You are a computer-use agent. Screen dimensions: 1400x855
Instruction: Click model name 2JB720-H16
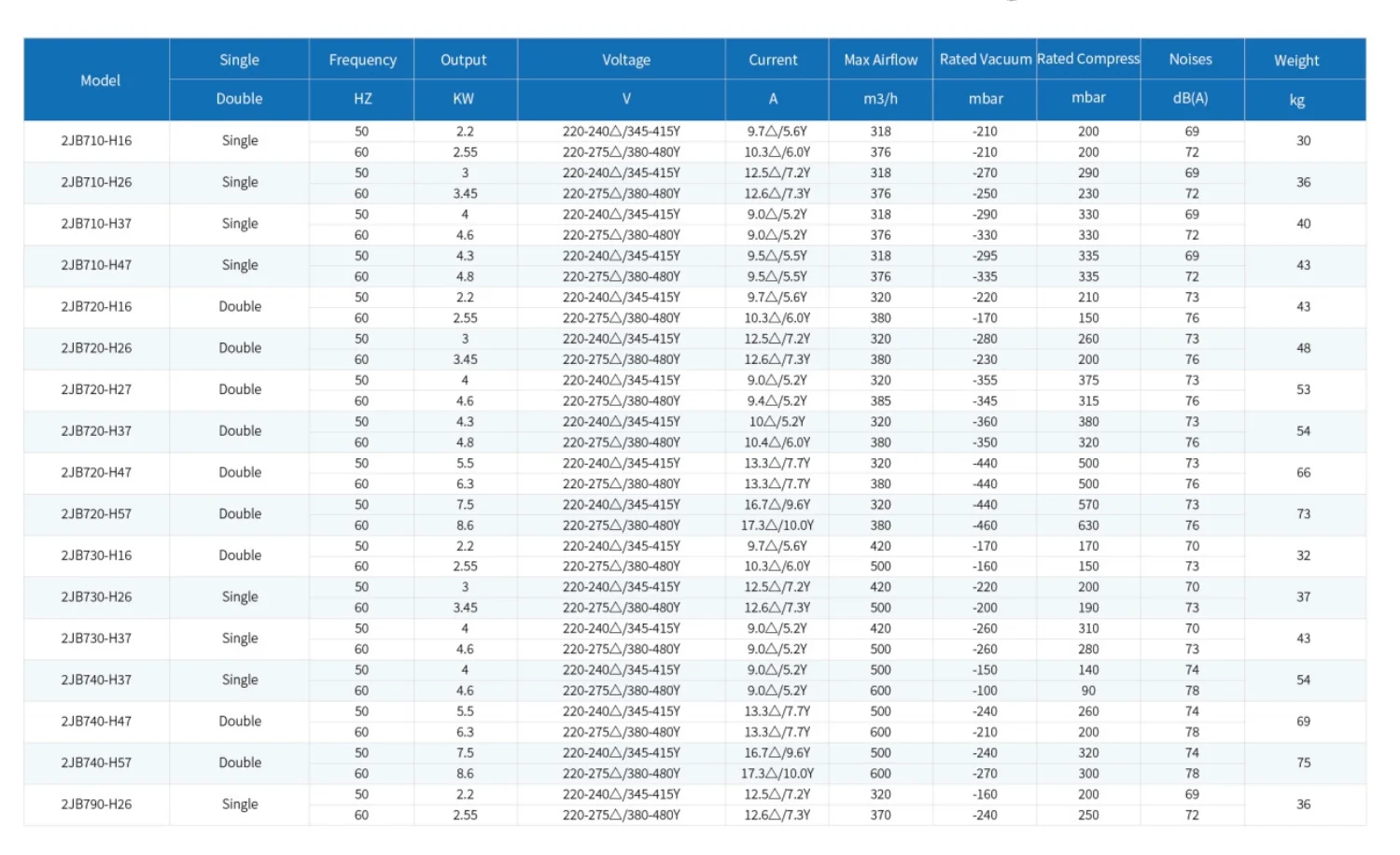(x=96, y=306)
